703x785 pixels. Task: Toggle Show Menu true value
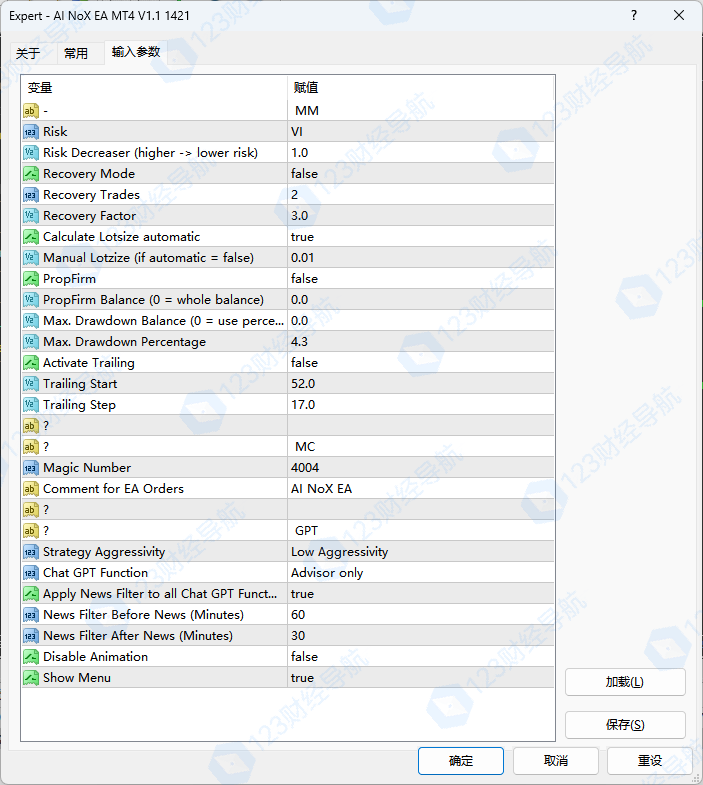coord(421,678)
